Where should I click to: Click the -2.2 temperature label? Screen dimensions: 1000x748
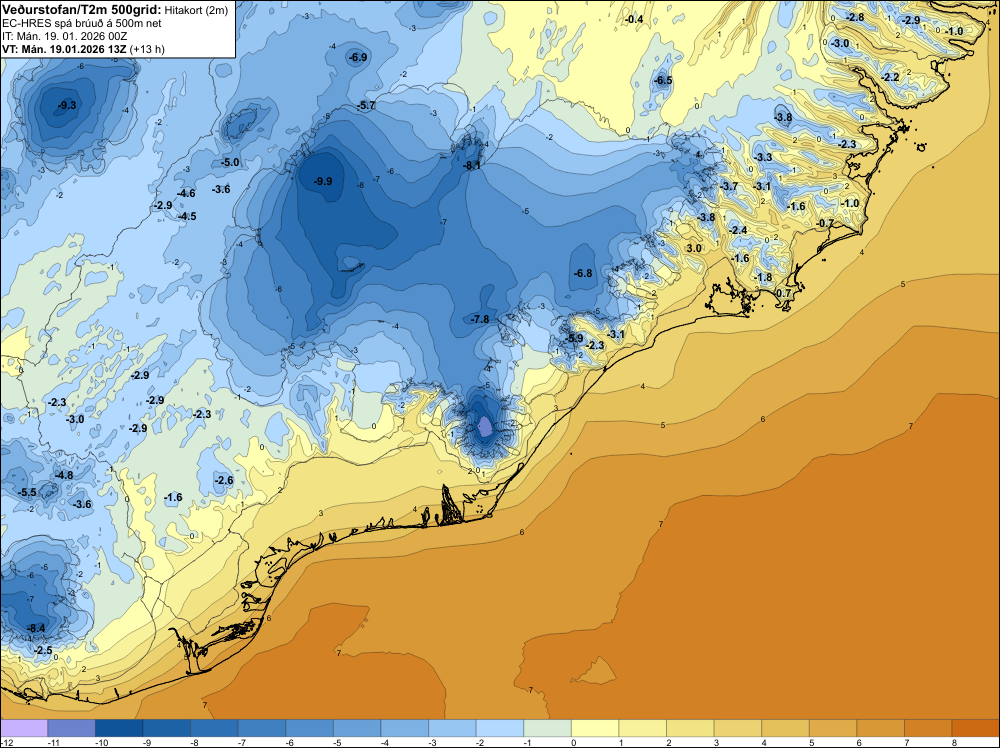point(890,77)
